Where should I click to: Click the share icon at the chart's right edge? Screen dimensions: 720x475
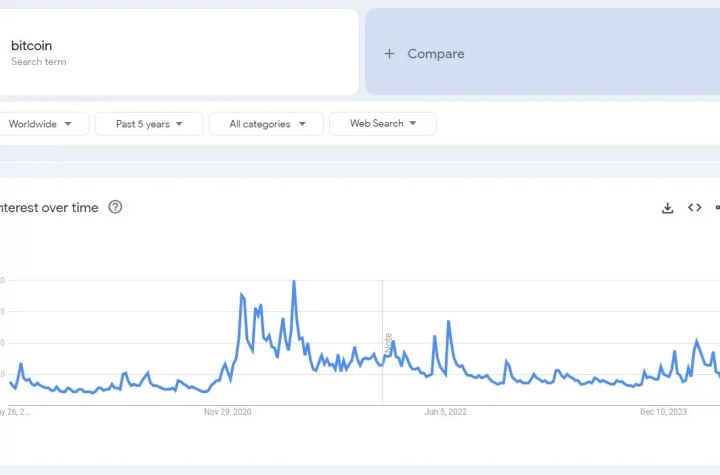717,208
